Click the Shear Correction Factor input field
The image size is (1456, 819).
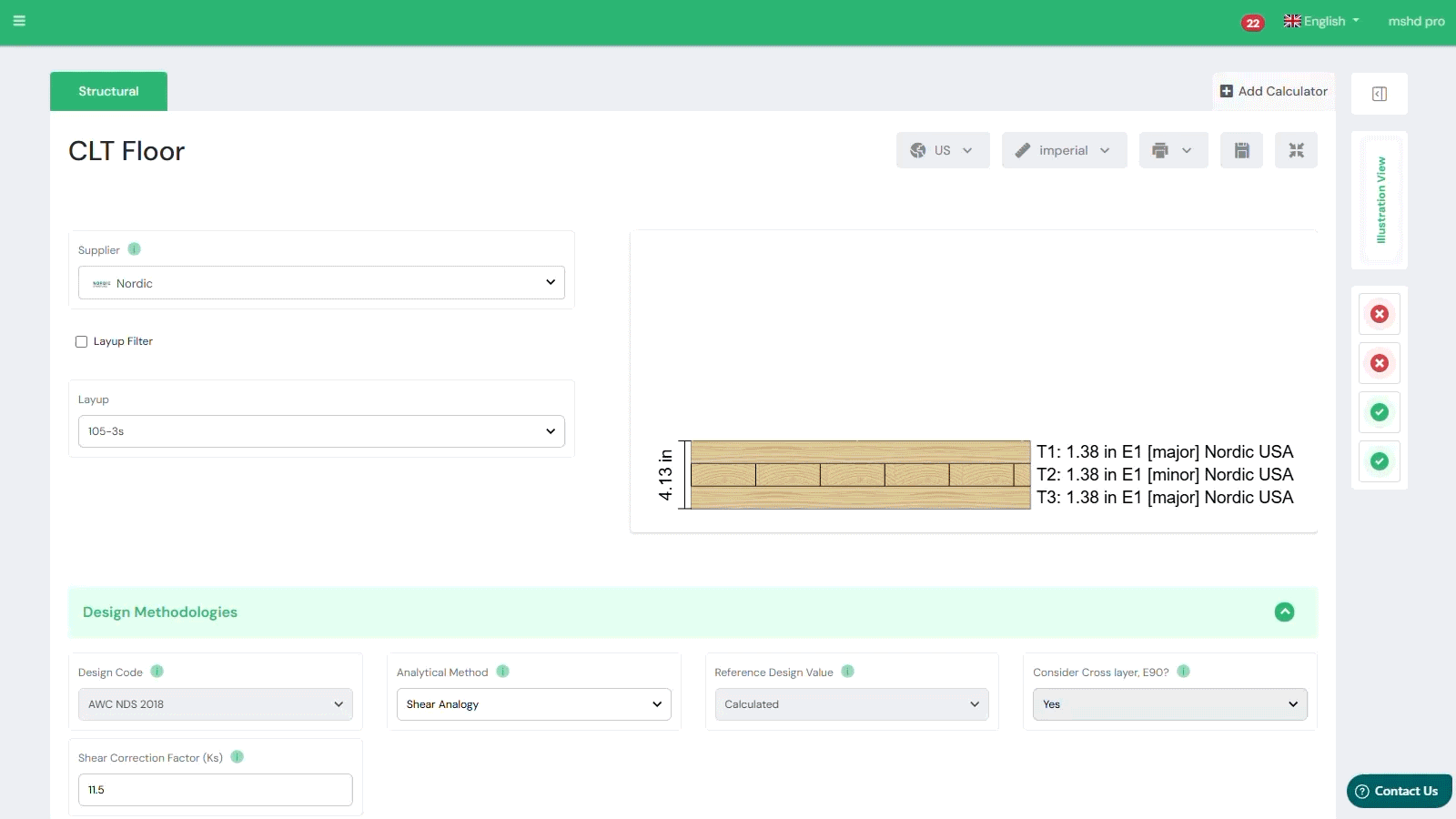point(216,790)
